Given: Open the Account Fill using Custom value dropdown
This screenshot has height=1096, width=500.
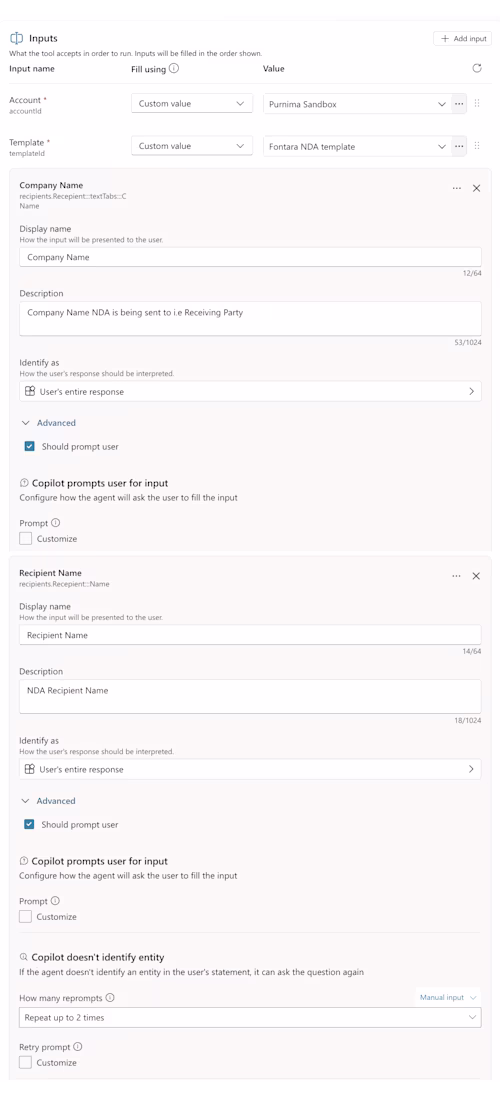Looking at the screenshot, I should [192, 103].
